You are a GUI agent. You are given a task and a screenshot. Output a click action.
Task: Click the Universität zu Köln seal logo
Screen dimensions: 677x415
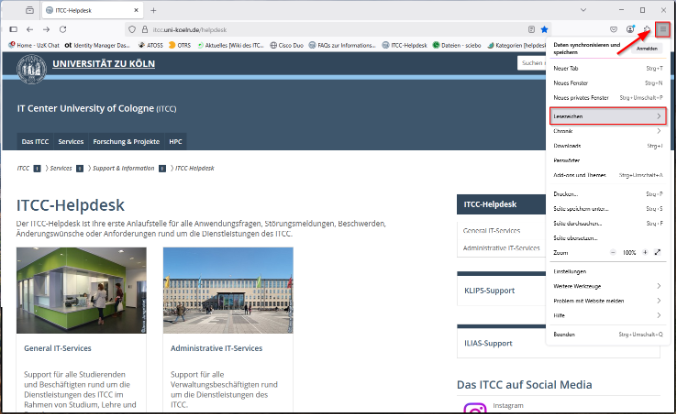(32, 69)
